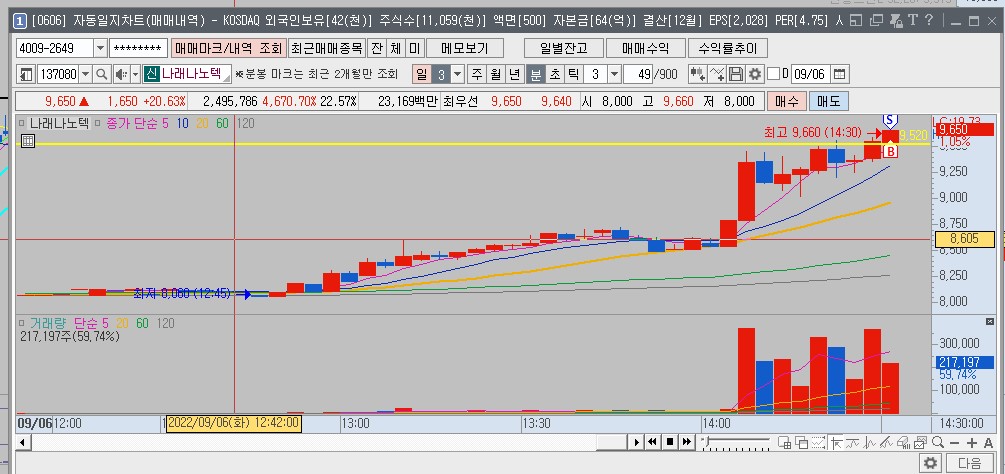Click the blue 매도 sell button
The image size is (1005, 474).
point(828,101)
